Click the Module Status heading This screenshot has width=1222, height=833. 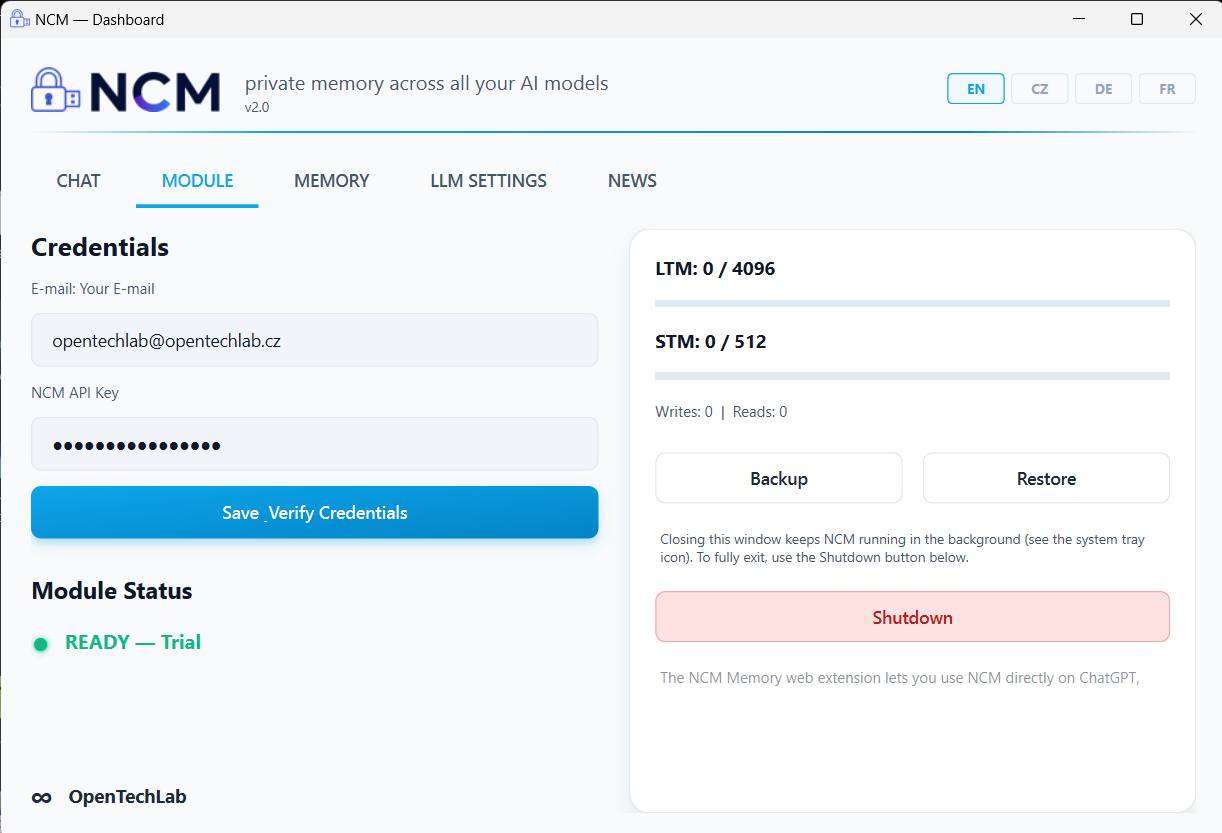pyautogui.click(x=112, y=591)
